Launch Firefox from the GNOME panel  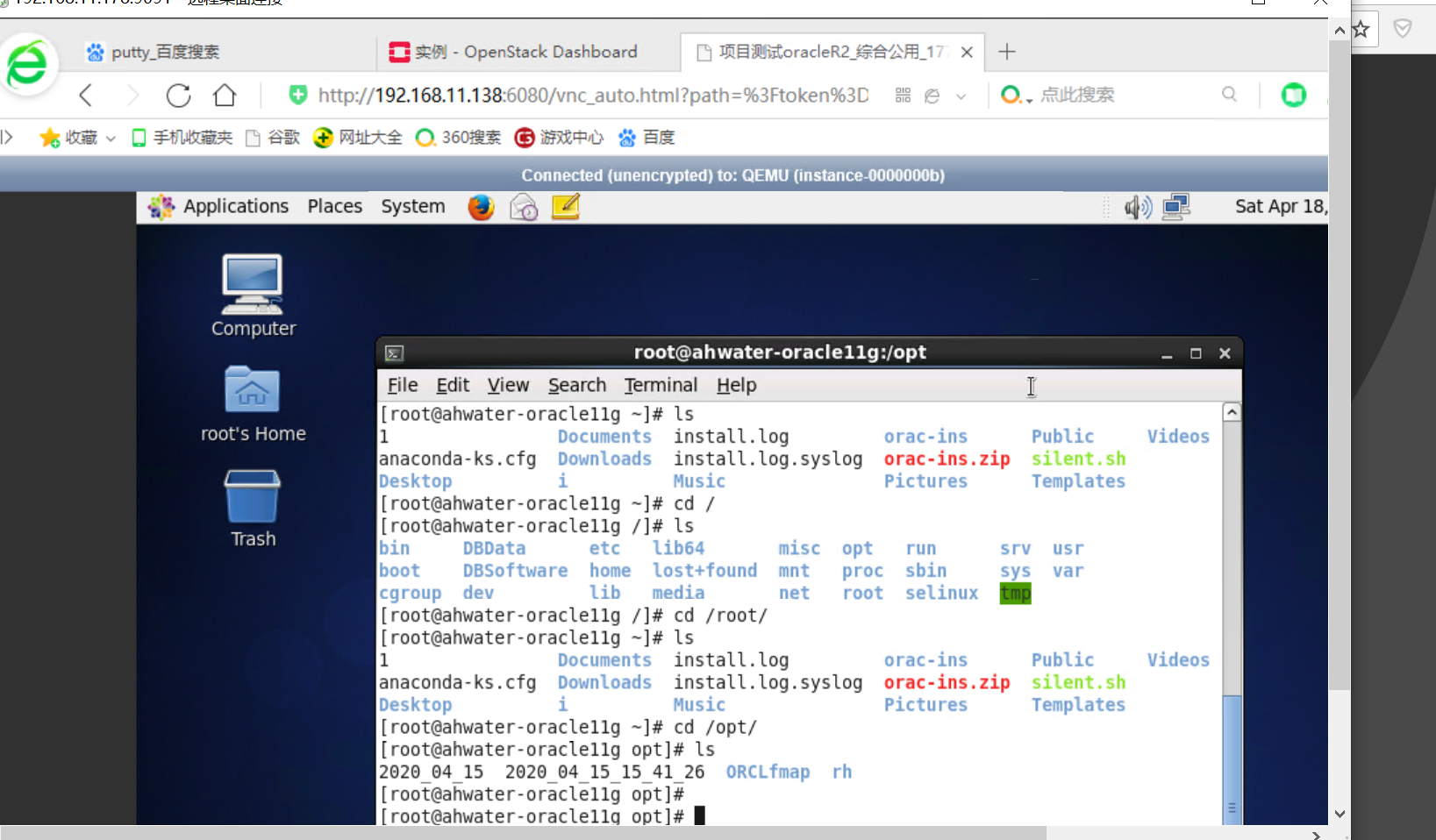[x=481, y=207]
